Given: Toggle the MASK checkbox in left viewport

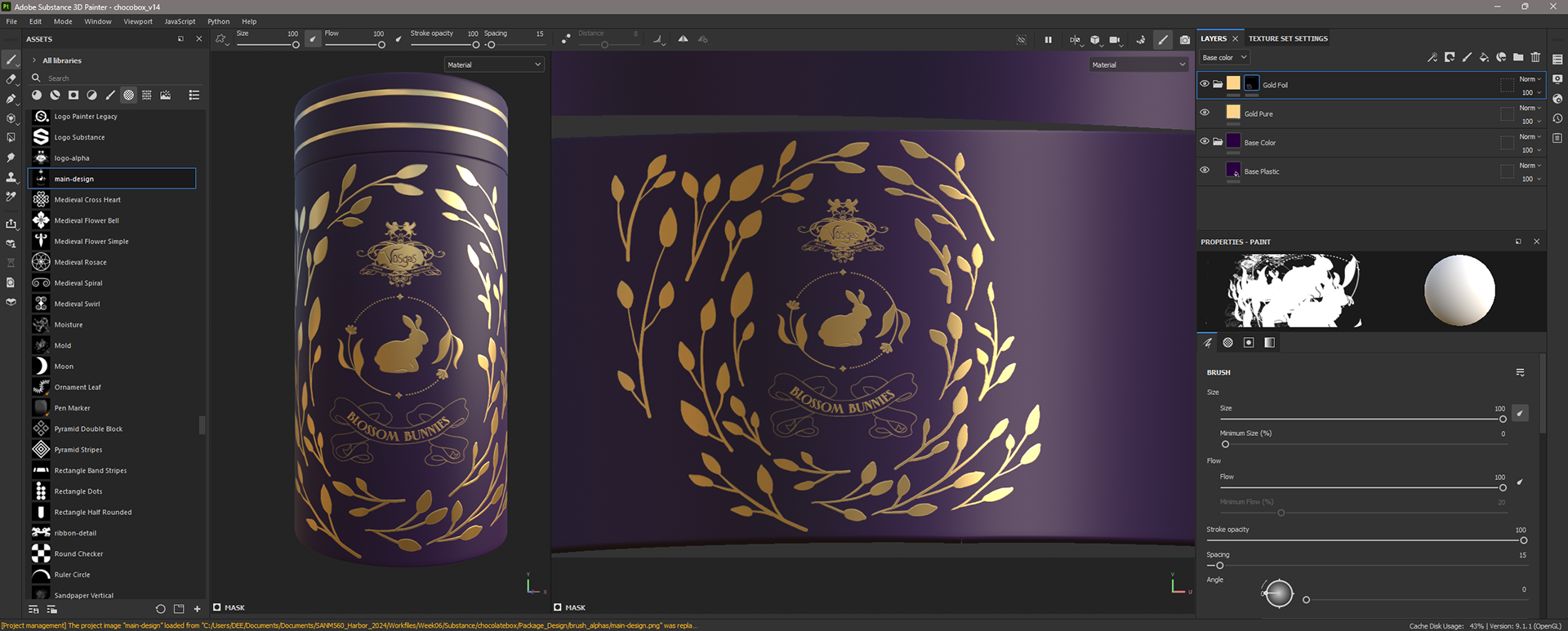Looking at the screenshot, I should coord(217,607).
